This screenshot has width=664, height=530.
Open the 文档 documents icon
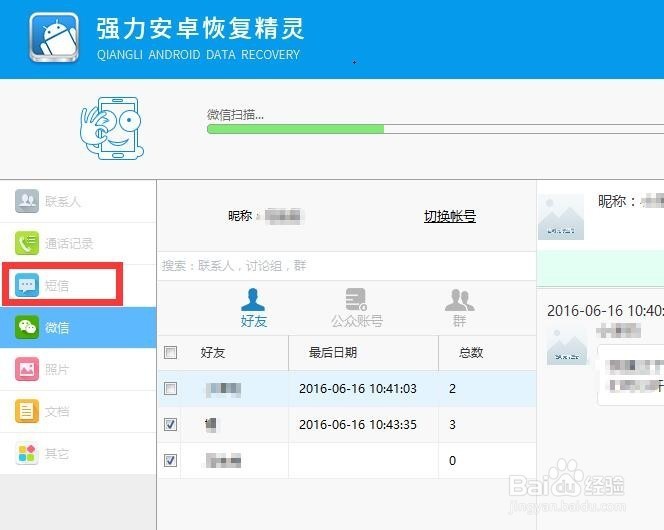(27, 411)
